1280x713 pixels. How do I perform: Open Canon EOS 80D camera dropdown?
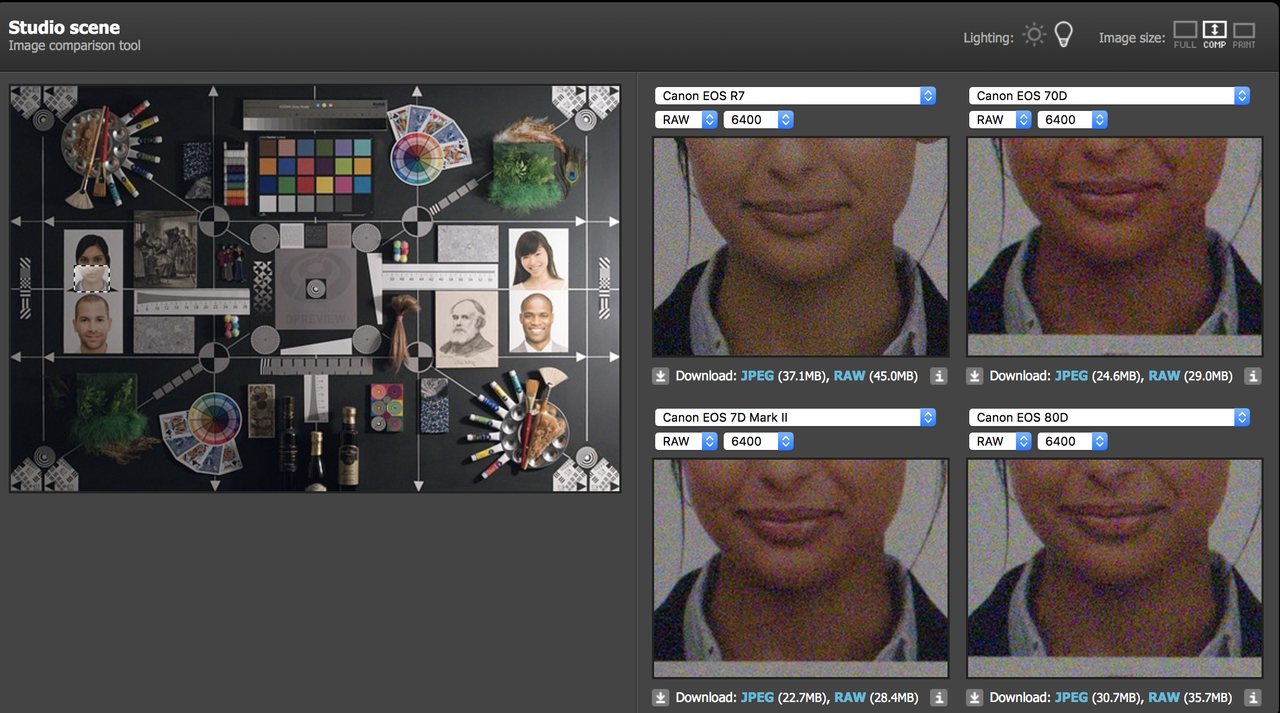coord(1110,417)
